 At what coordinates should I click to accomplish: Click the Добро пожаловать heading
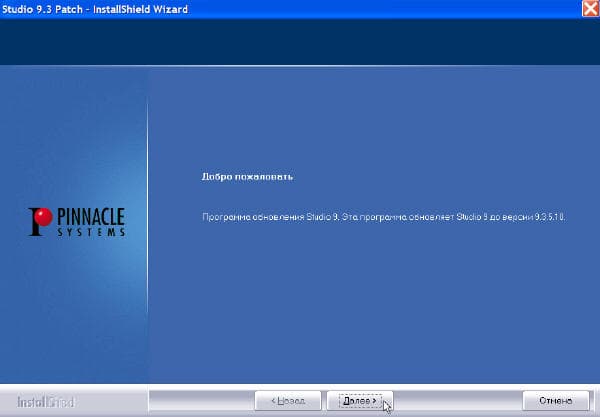click(x=247, y=177)
